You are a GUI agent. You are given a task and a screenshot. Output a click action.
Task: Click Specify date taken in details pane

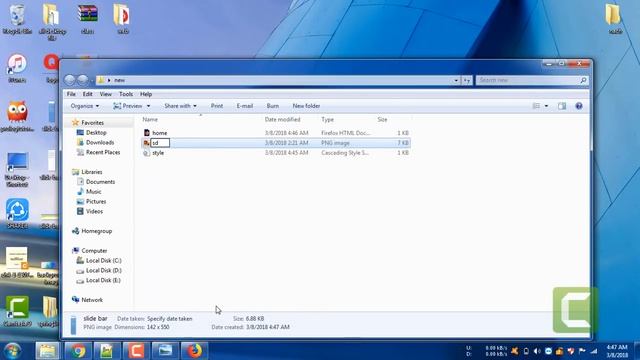[169, 319]
